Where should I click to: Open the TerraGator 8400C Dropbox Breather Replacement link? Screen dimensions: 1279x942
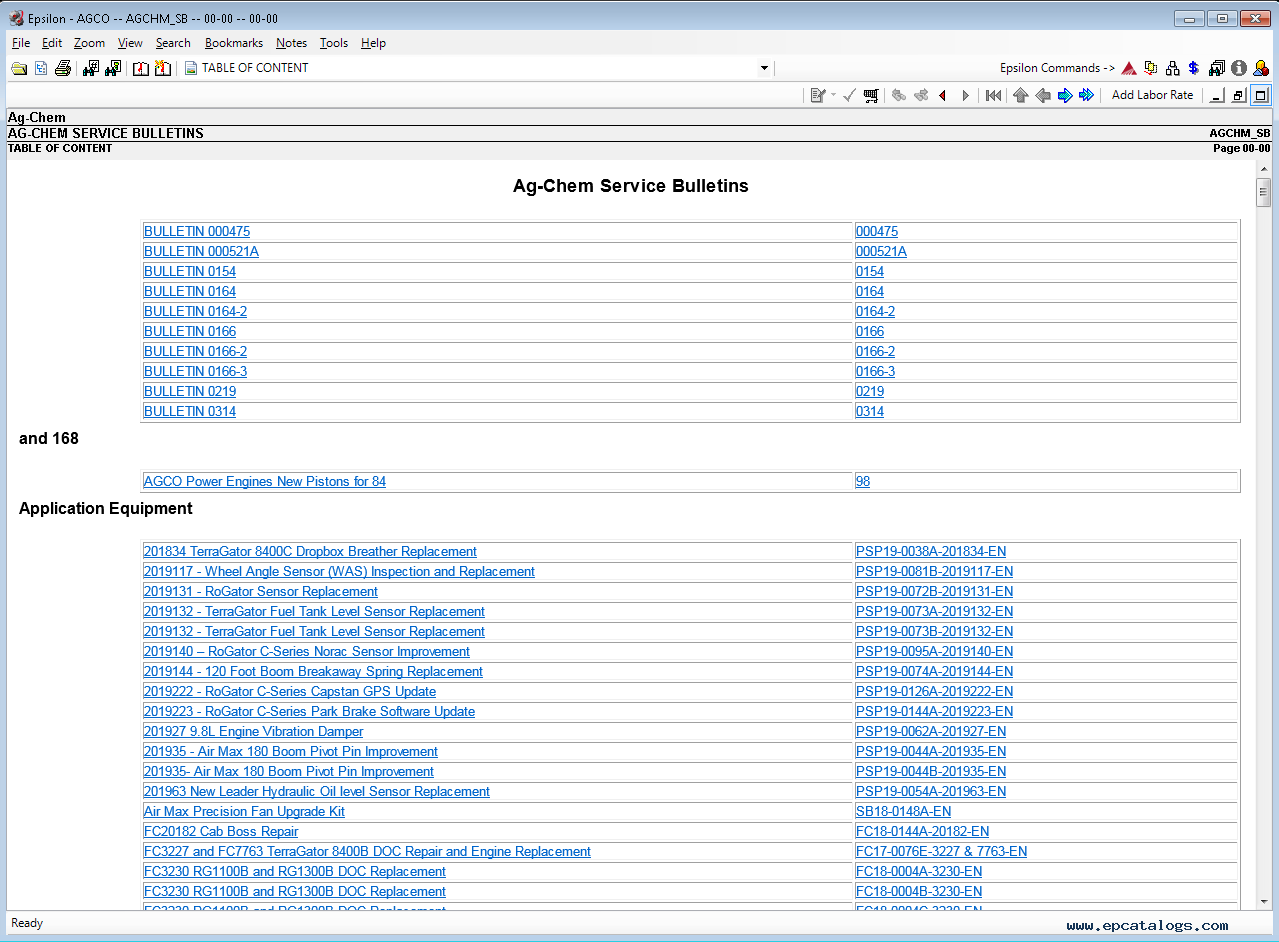click(x=310, y=551)
